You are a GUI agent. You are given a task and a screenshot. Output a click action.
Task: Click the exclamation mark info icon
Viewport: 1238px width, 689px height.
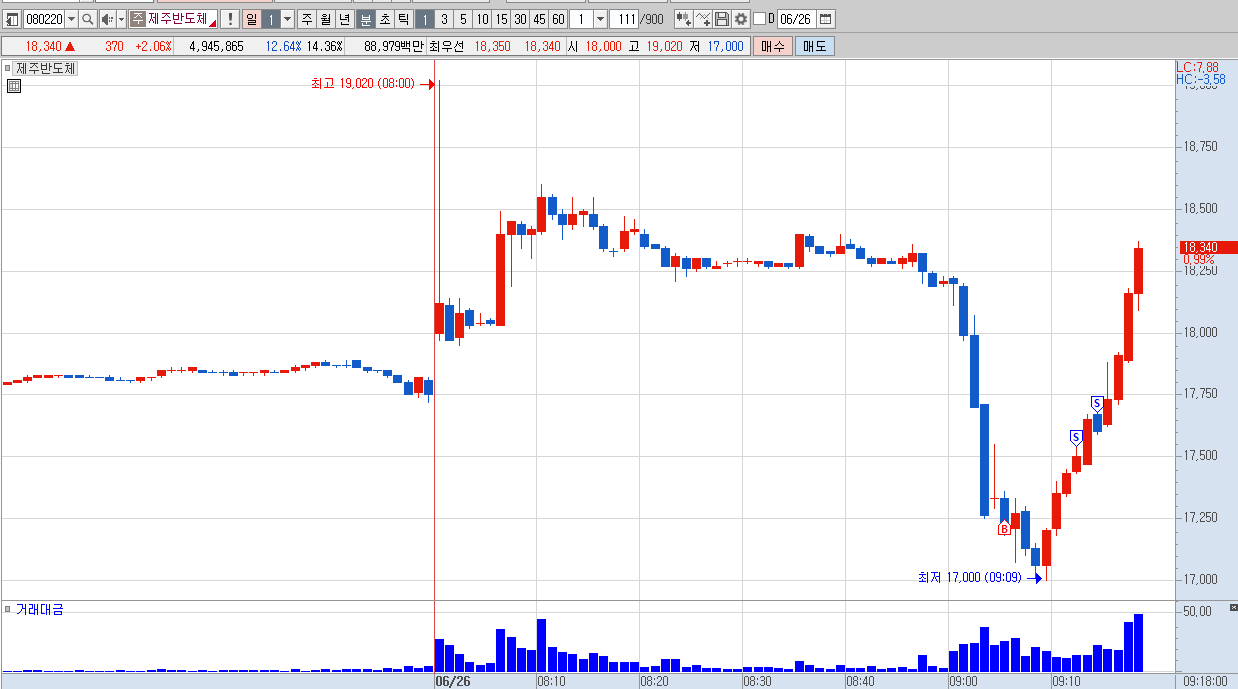(229, 19)
